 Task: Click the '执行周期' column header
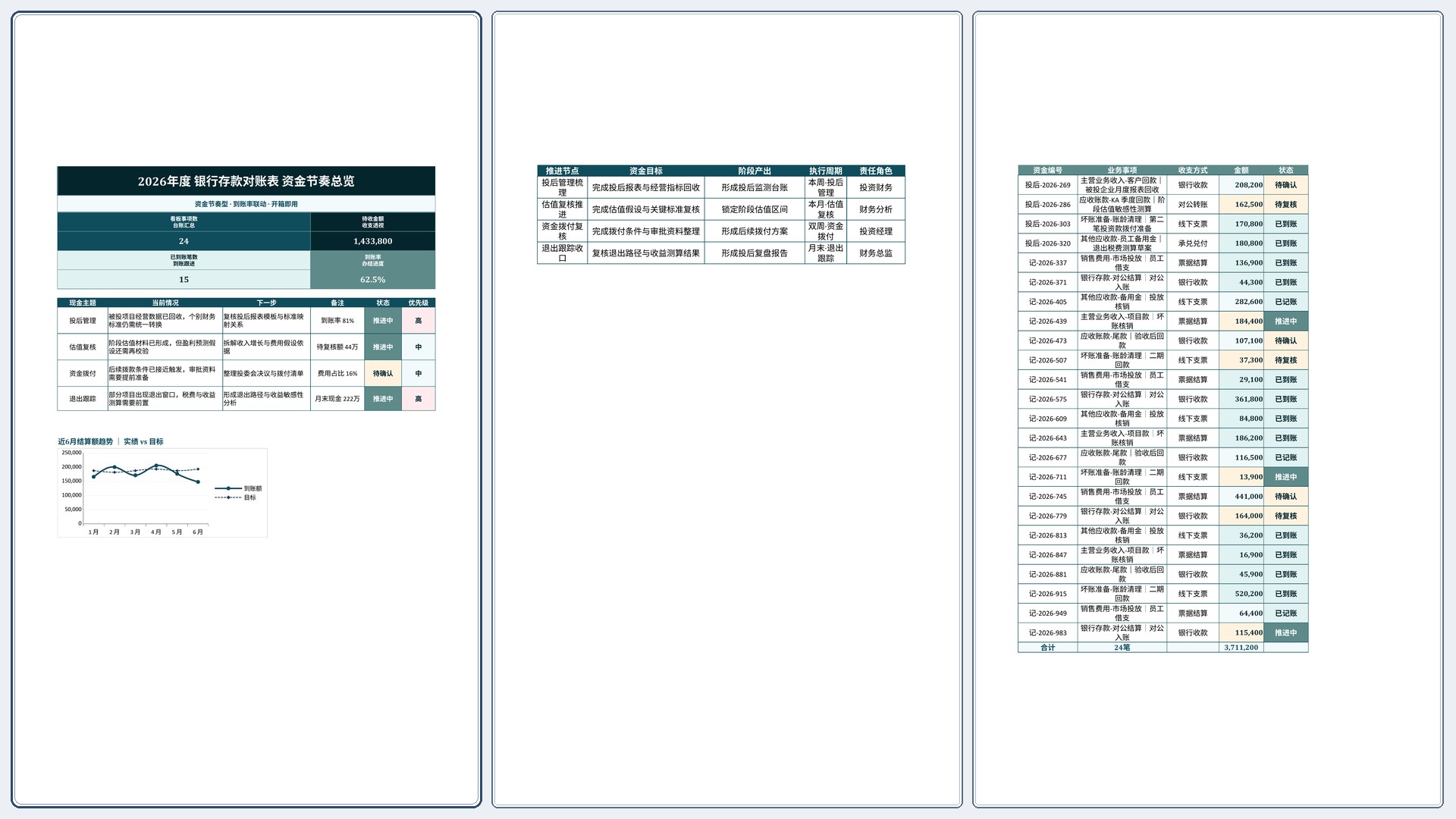tap(826, 171)
